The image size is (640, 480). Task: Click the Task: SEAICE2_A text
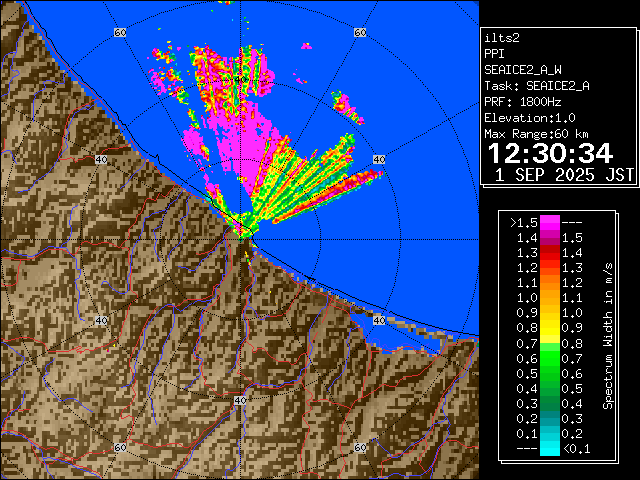[x=536, y=85]
